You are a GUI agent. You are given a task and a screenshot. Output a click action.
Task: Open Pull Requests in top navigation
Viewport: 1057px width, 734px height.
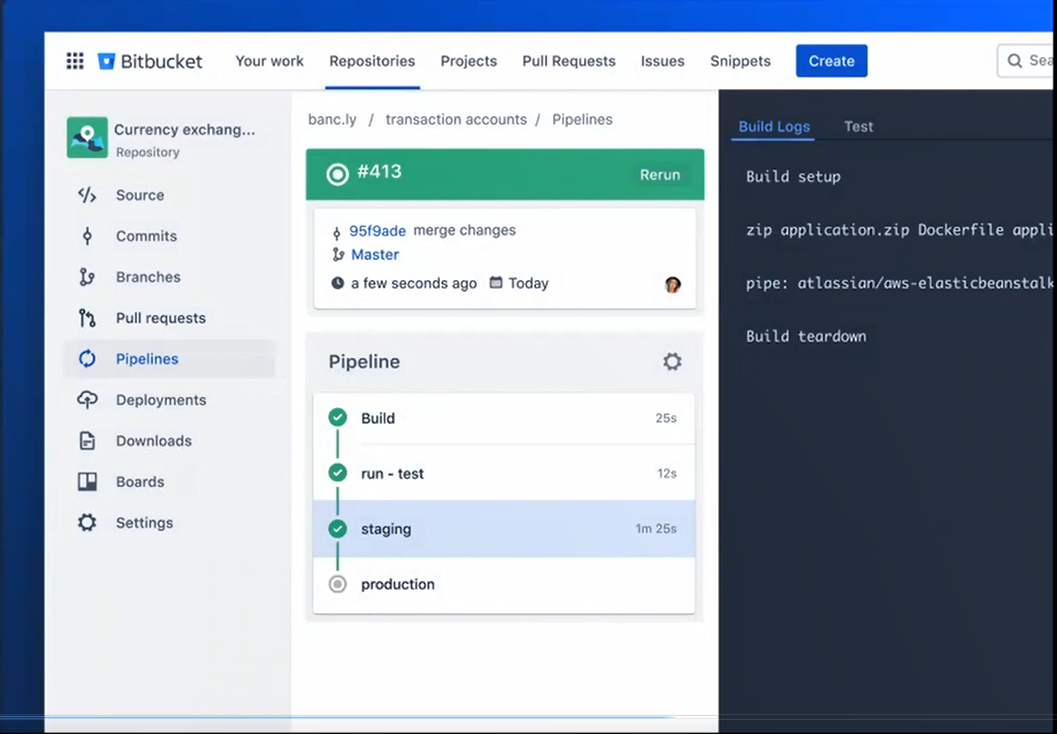569,61
